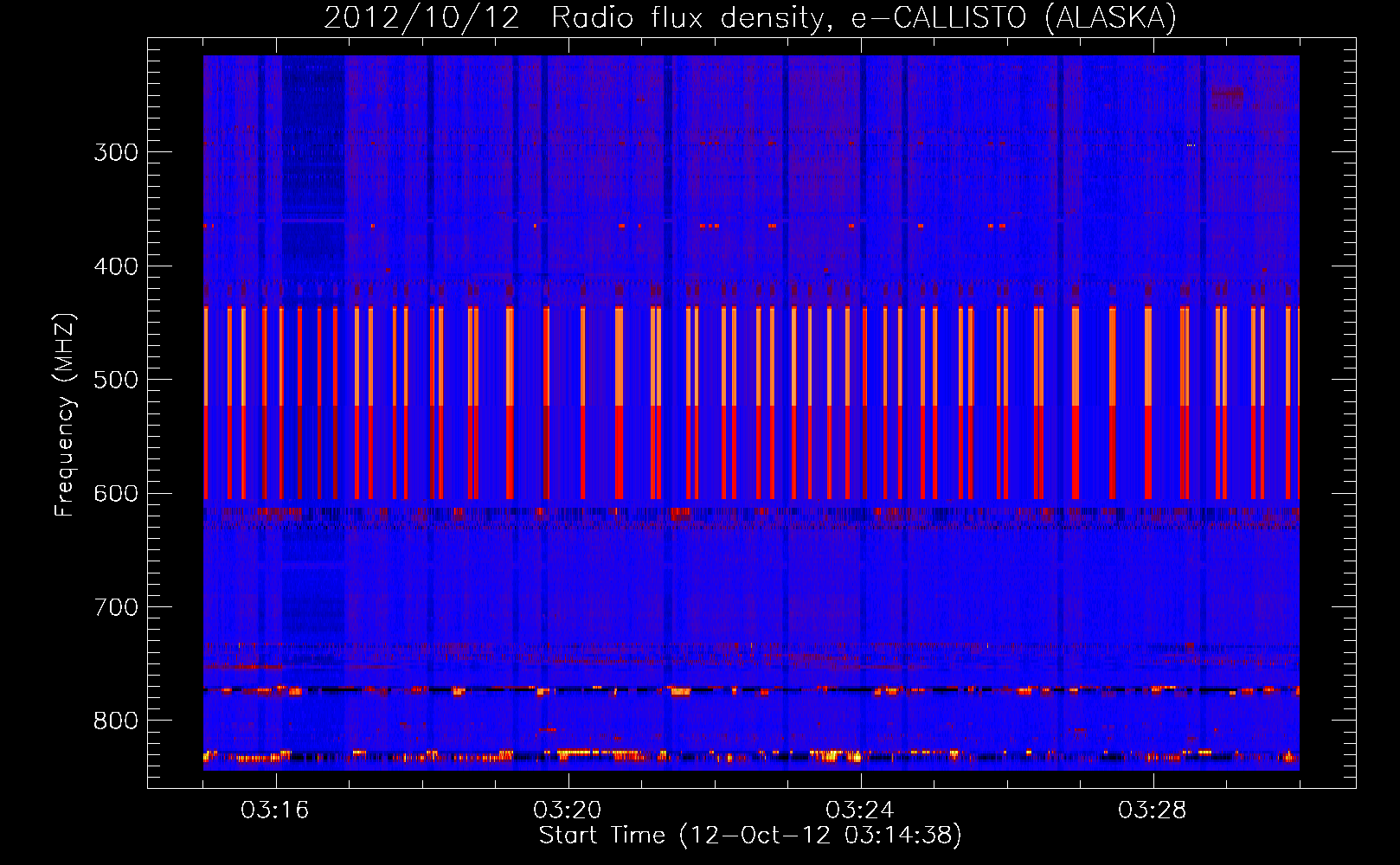This screenshot has height=865, width=1400.
Task: Click the 700 frequency tick label
Action: point(116,607)
